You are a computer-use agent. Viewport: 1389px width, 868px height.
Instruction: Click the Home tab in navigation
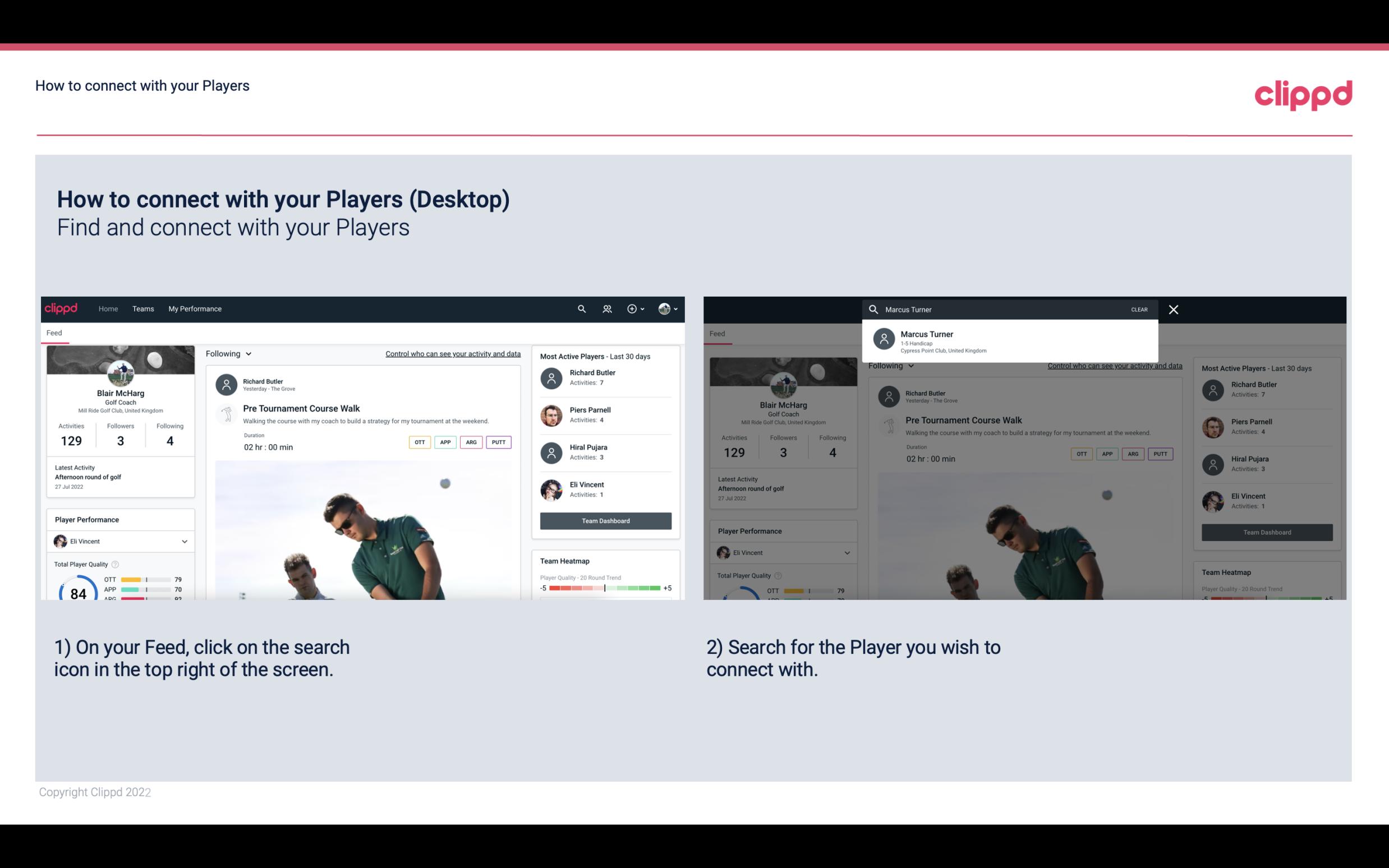coord(107,309)
